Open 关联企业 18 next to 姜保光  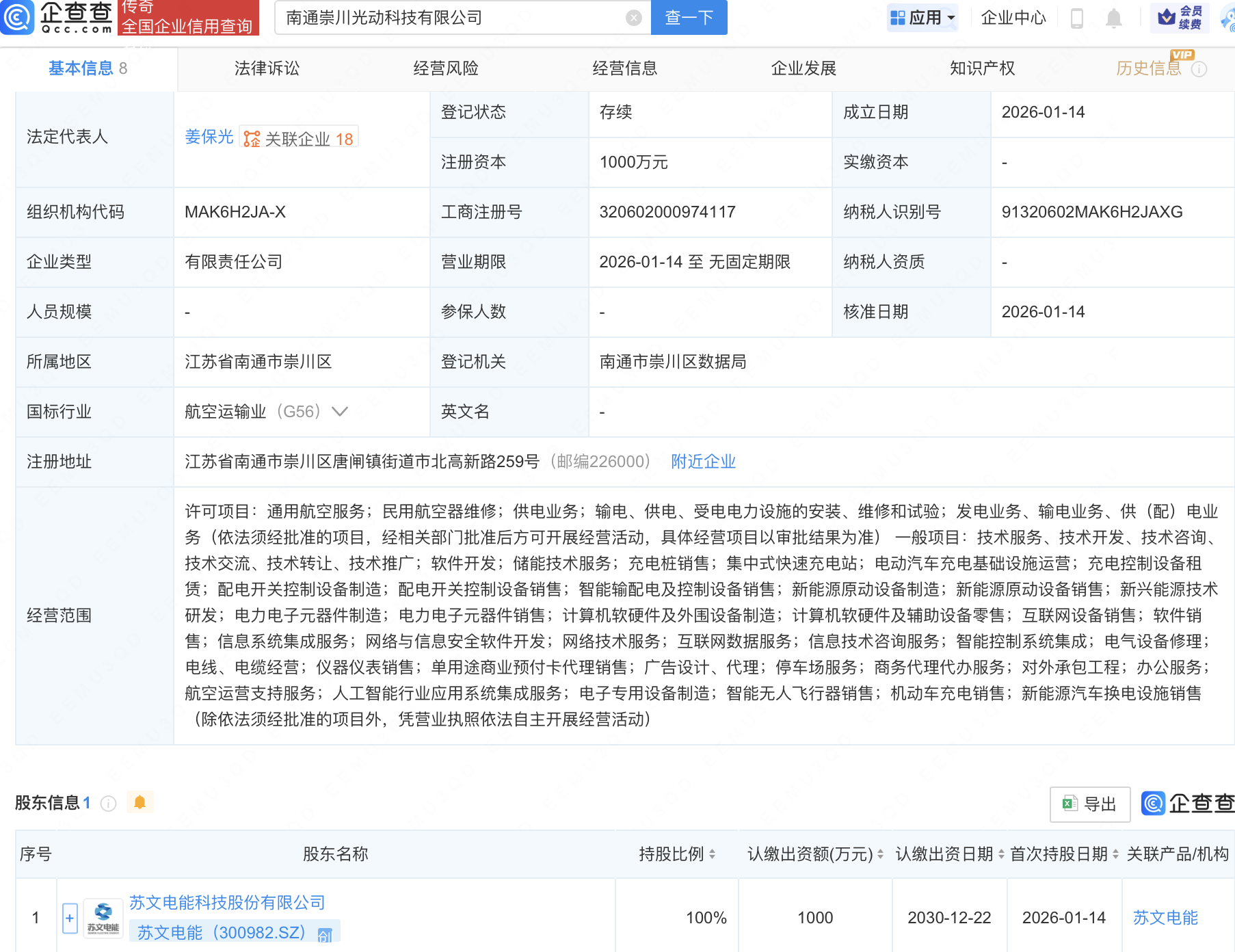click(x=299, y=137)
